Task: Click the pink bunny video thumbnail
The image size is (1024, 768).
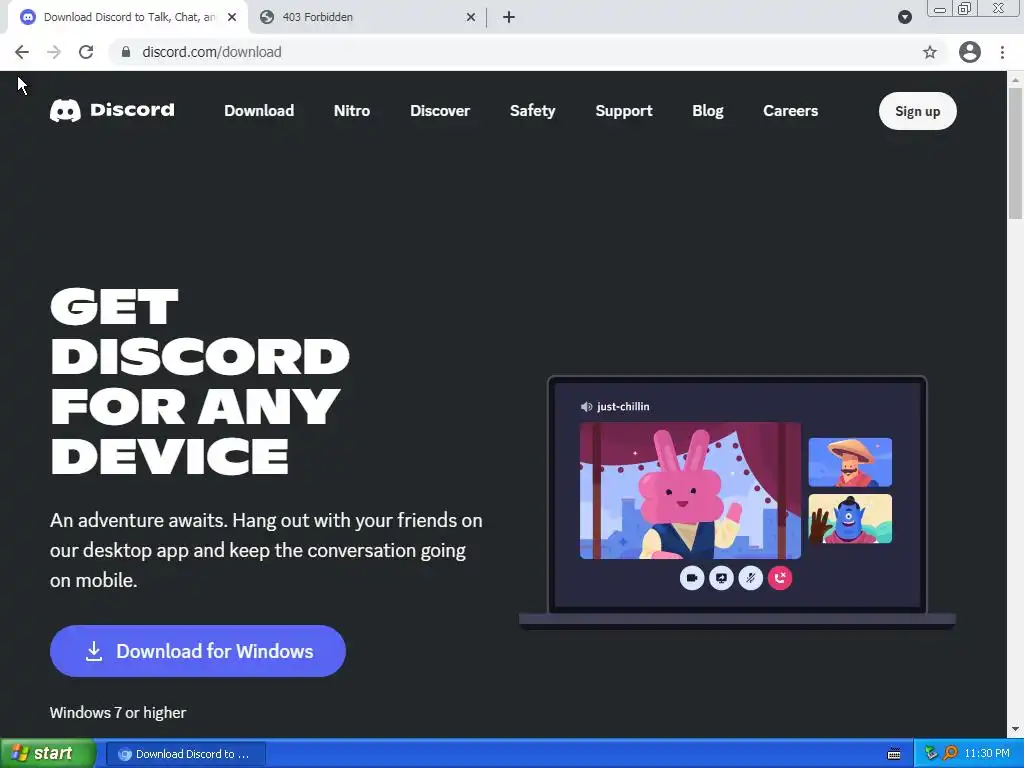Action: point(690,490)
